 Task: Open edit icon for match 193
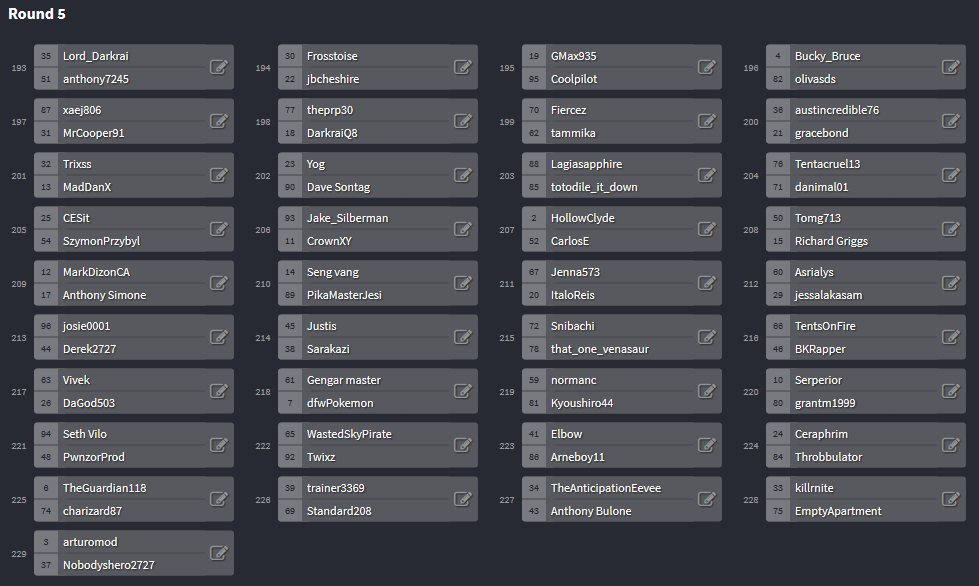click(x=219, y=67)
